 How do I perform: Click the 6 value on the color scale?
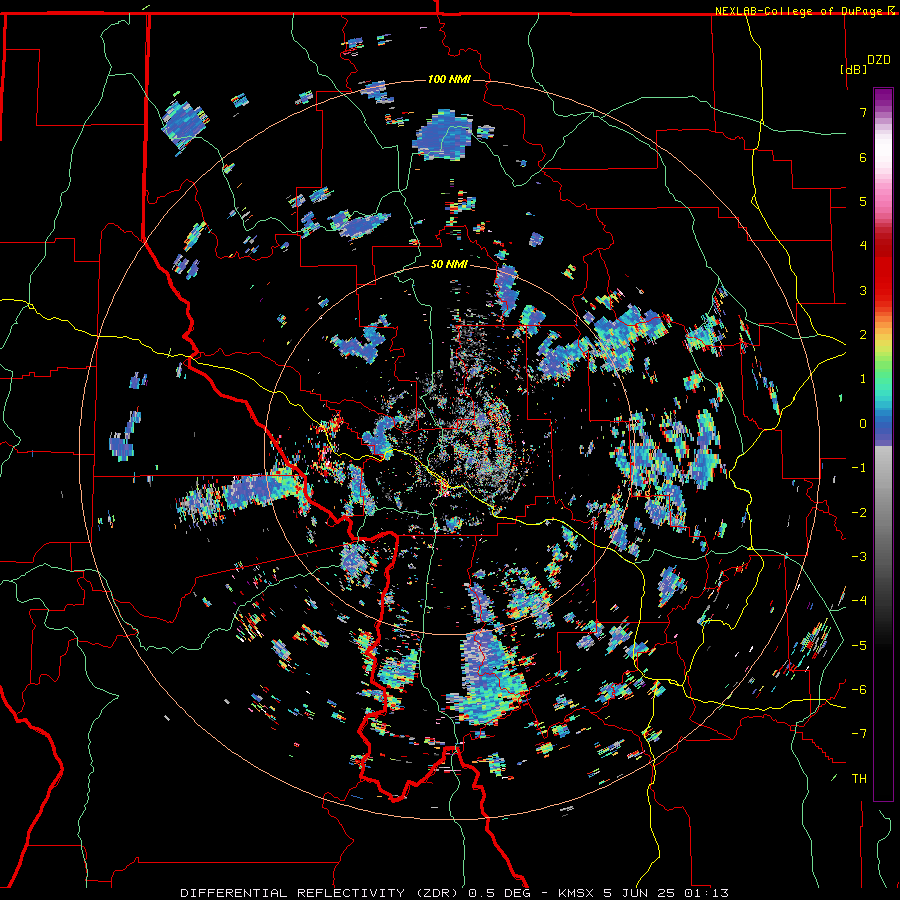tap(863, 157)
